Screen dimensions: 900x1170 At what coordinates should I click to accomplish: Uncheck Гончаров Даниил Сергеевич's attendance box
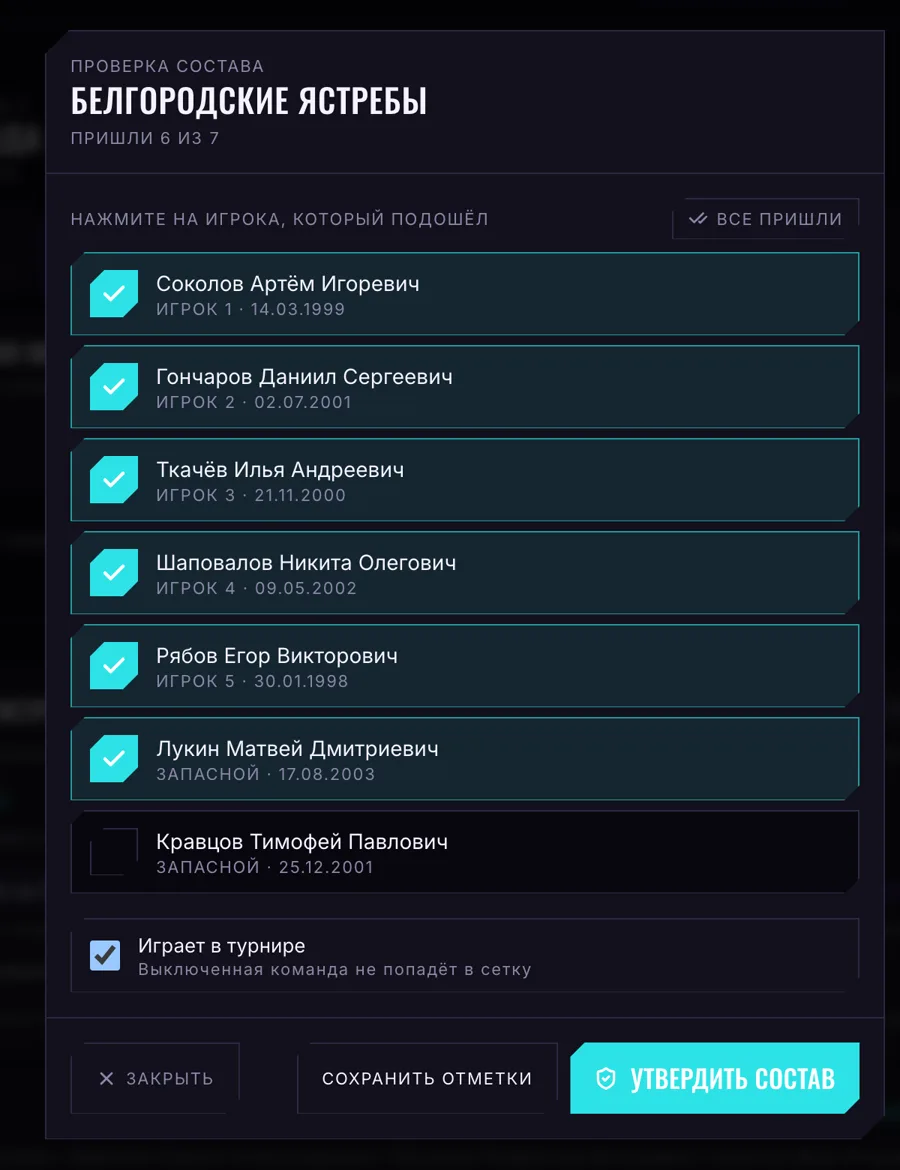[114, 387]
